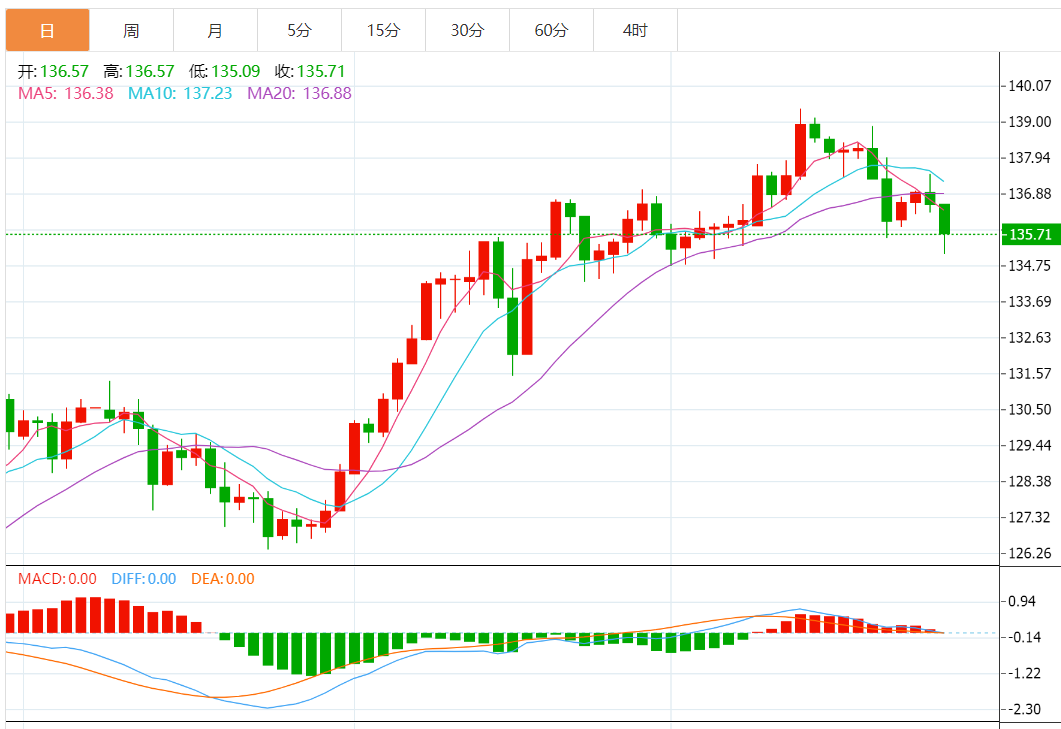Click the MA5: 136.38 indicator label
Viewport: 1061px width, 729px height.
66,93
